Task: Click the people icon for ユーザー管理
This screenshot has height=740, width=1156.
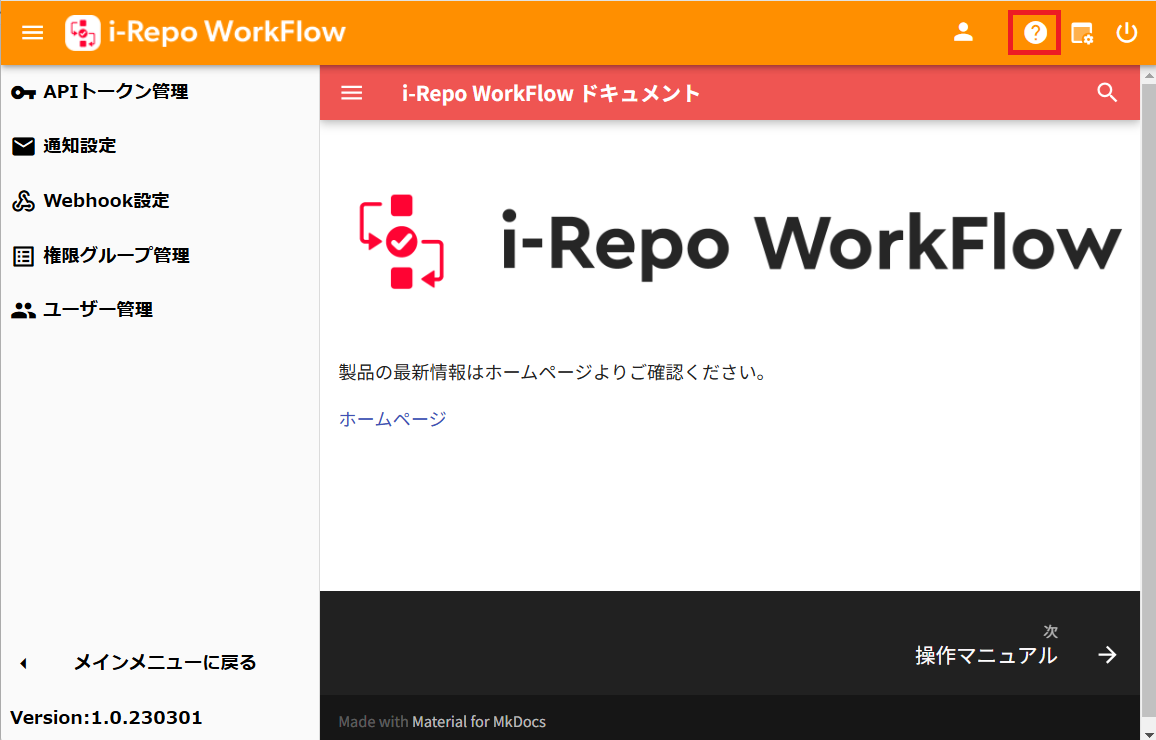Action: [x=23, y=309]
